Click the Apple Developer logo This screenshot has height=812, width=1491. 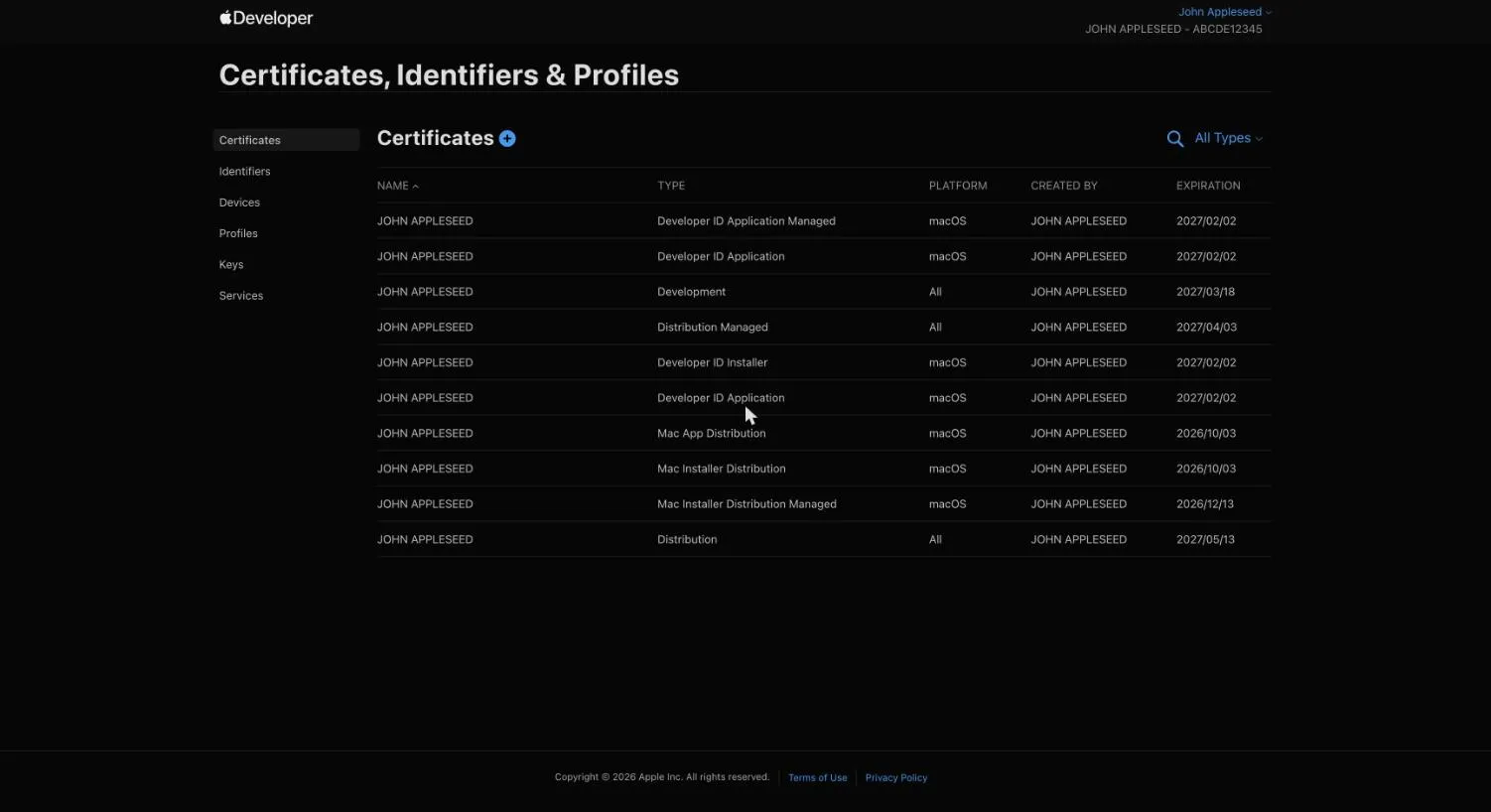tap(266, 18)
